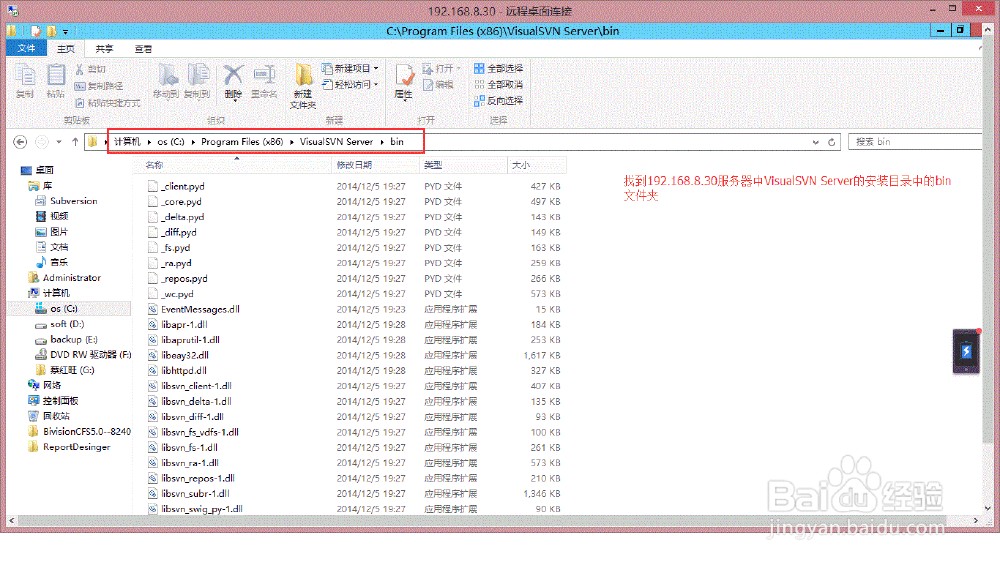The image size is (1000, 562).
Task: Click Select all in the ribbon
Action: coord(499,68)
